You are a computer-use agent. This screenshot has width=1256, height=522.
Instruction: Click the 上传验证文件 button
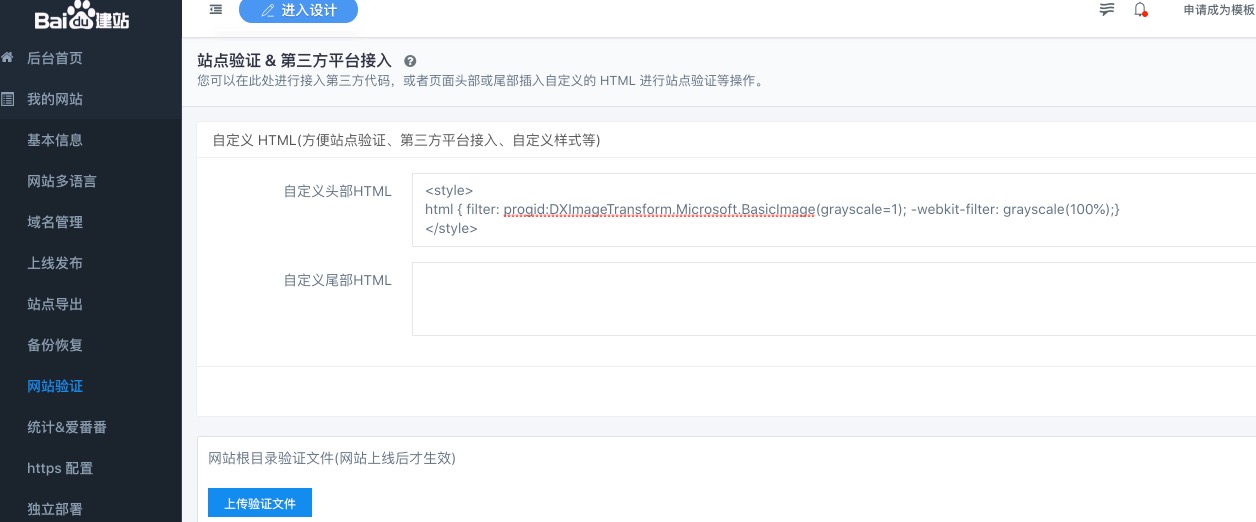(x=260, y=503)
